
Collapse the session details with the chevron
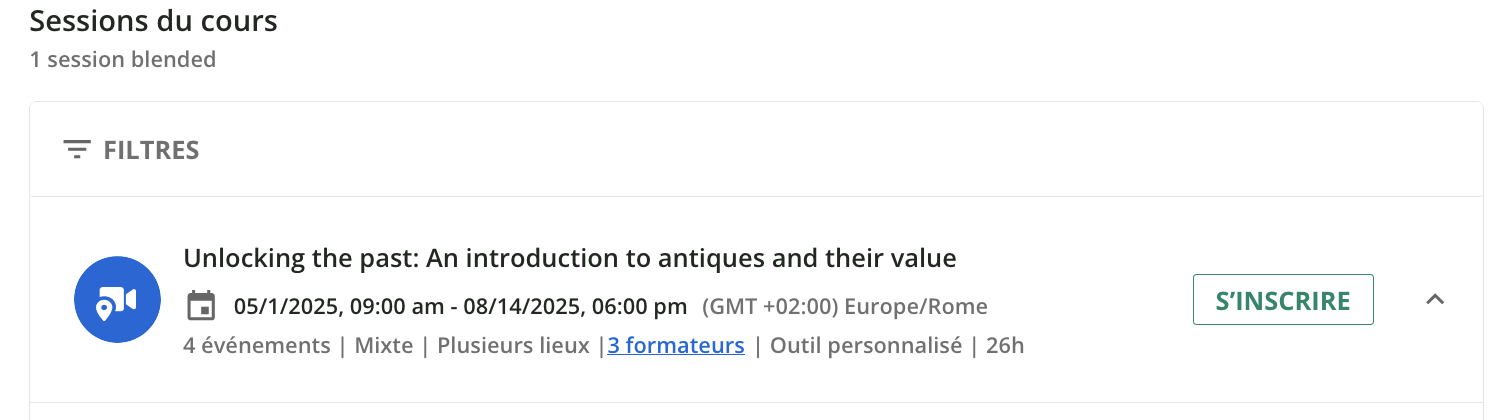(1435, 299)
